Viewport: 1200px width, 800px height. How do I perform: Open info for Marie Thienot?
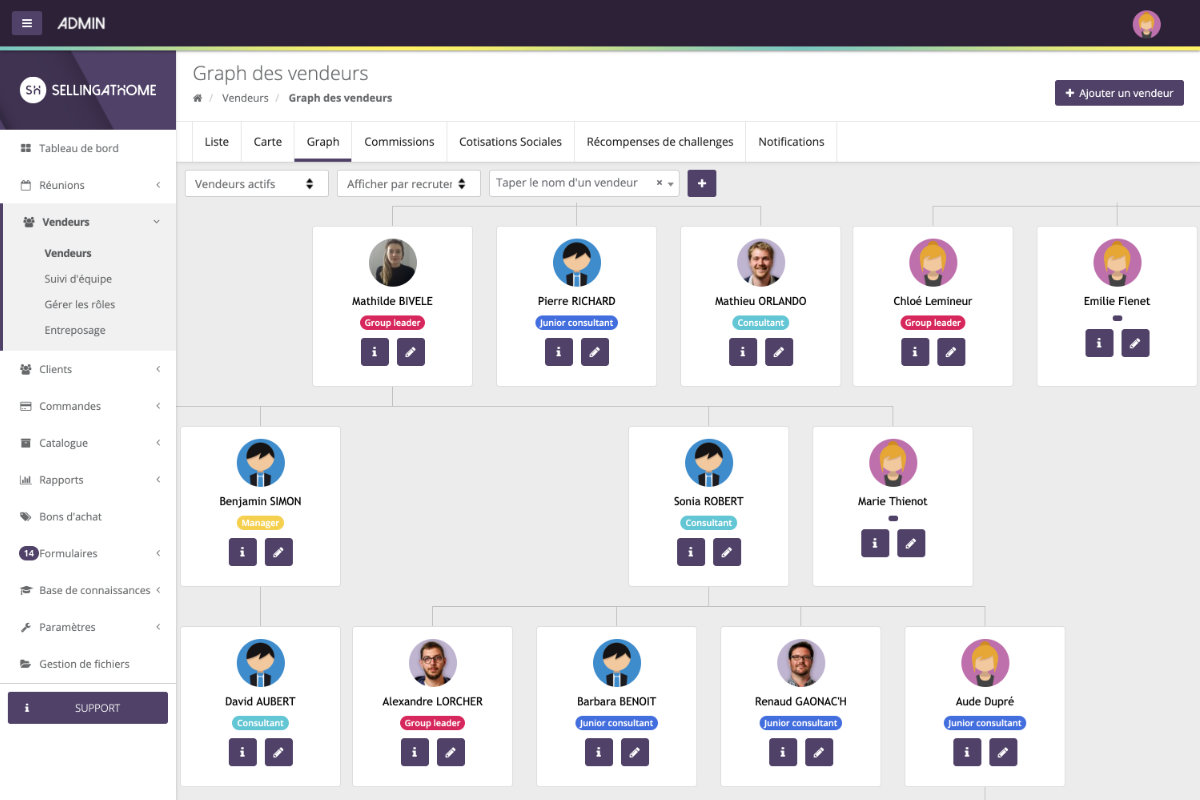(875, 543)
